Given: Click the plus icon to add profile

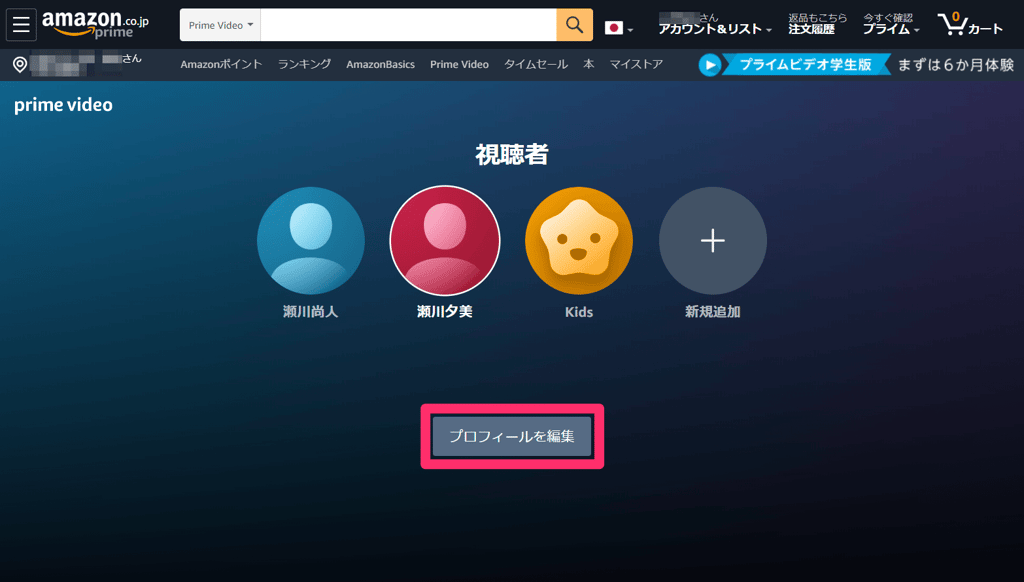Looking at the screenshot, I should coord(712,240).
